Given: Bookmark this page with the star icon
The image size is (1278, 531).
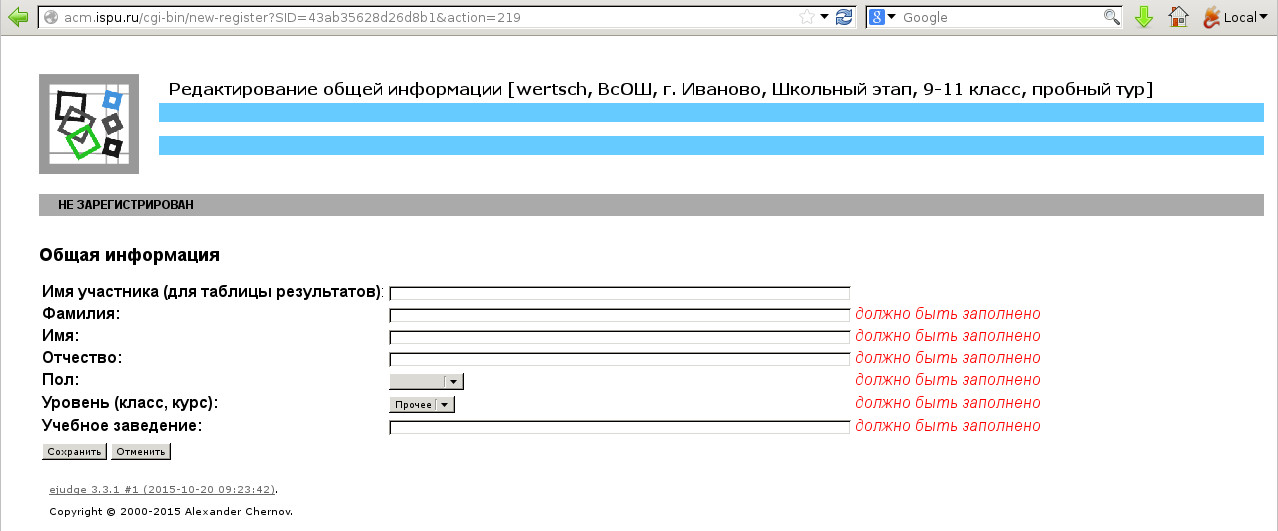Looking at the screenshot, I should (x=806, y=17).
